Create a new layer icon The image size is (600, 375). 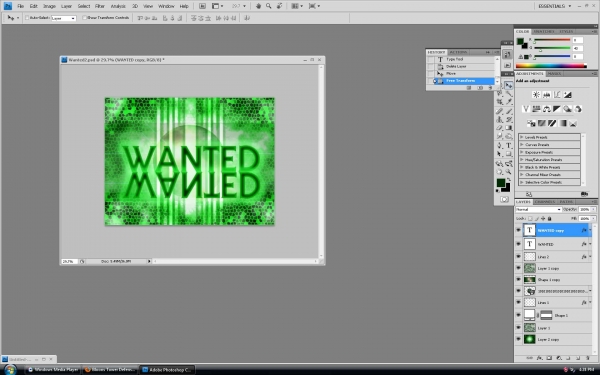click(x=578, y=358)
